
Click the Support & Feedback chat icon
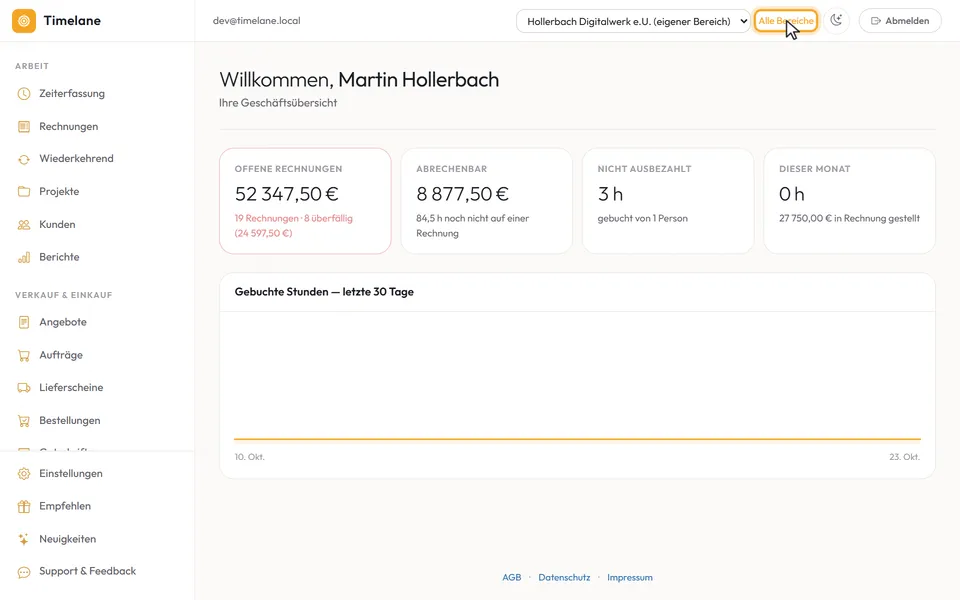point(24,572)
